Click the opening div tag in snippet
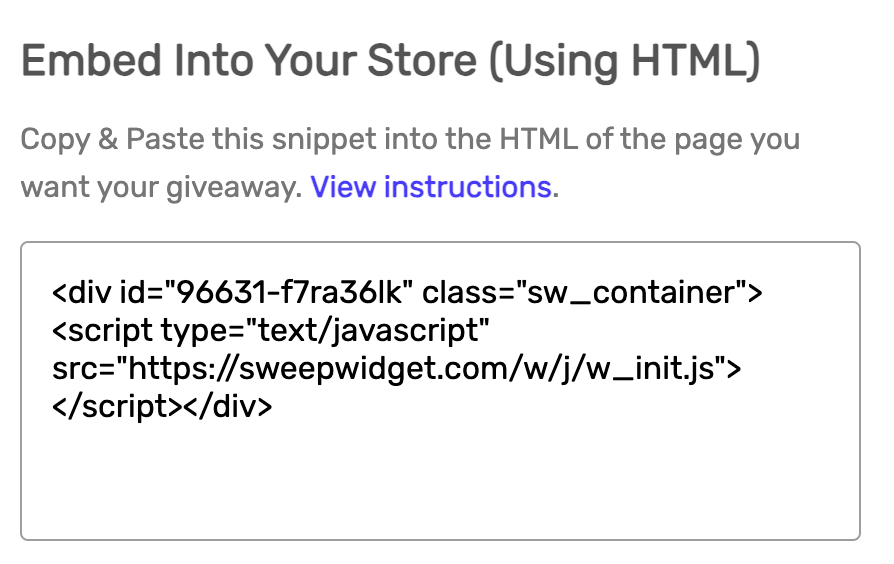894x564 pixels. point(75,293)
